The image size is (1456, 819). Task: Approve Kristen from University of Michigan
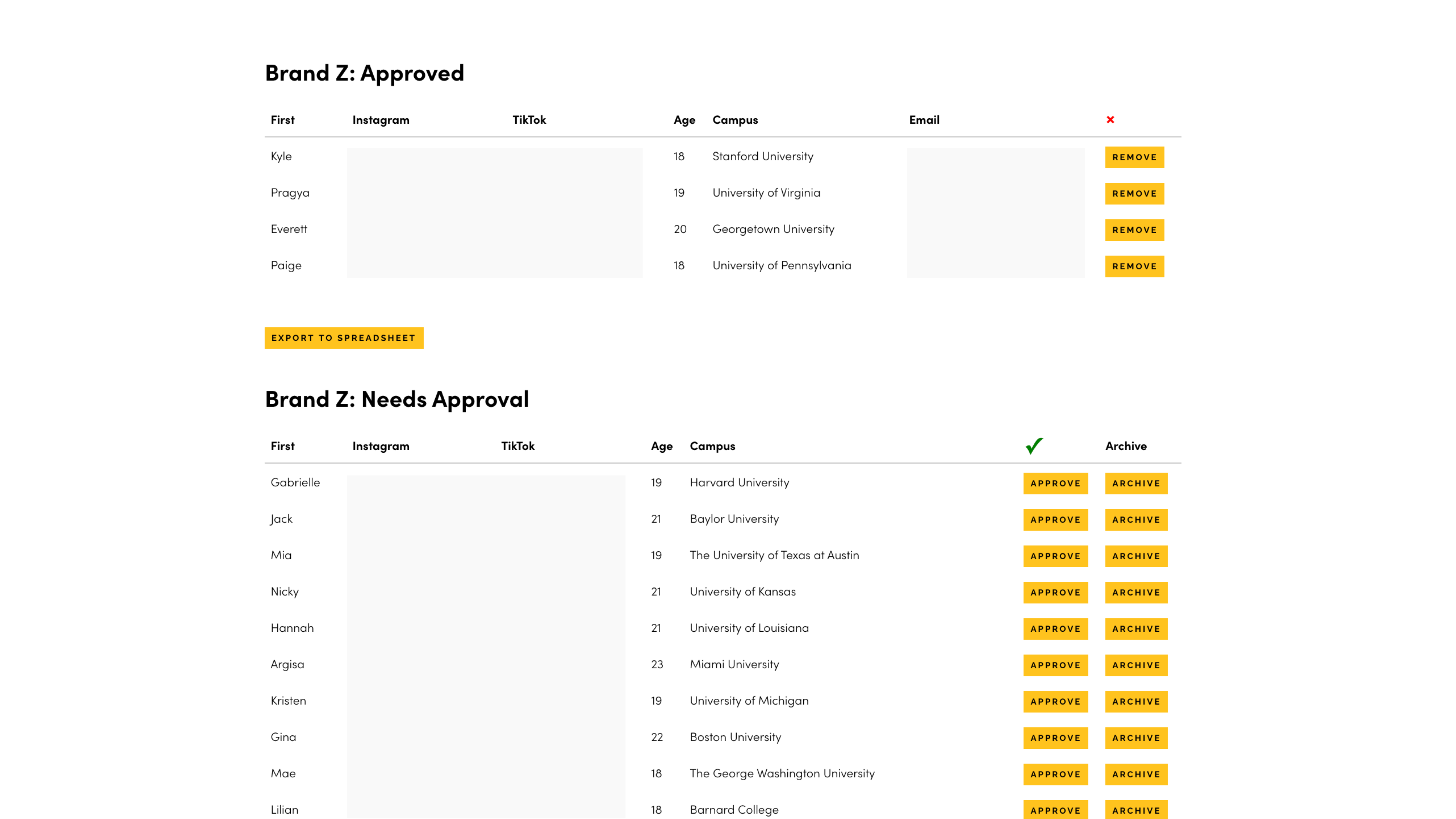(1055, 701)
